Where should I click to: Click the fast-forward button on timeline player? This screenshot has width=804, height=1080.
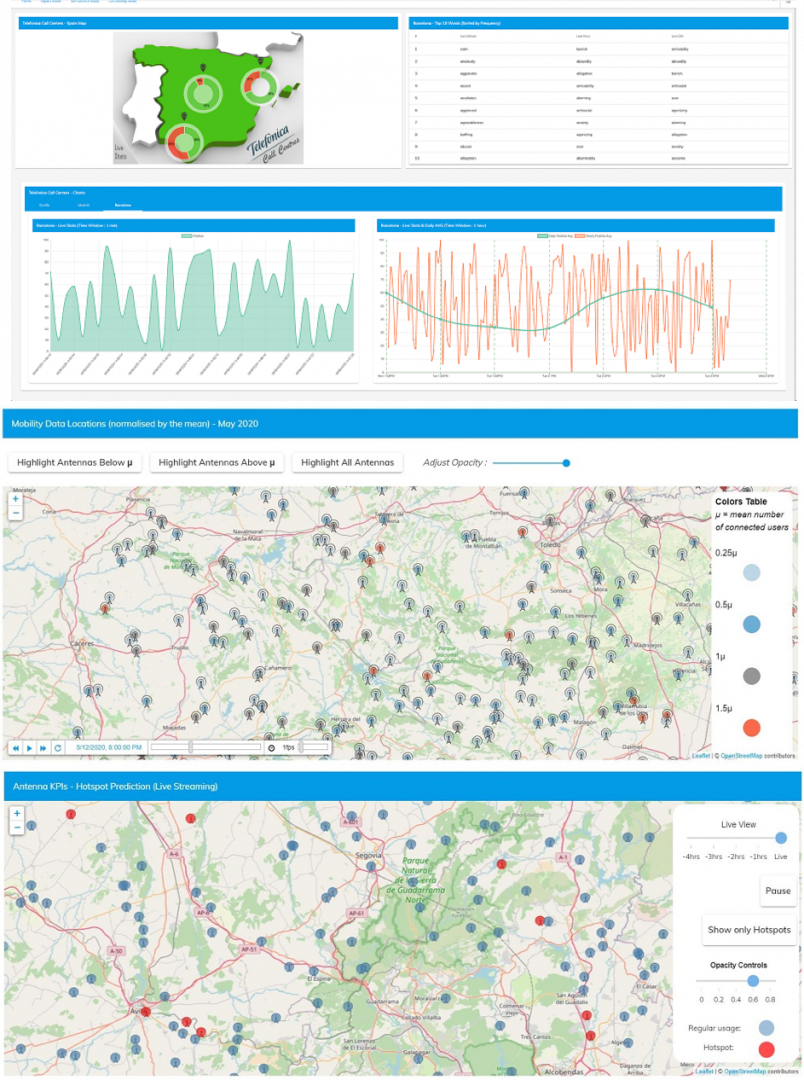[x=43, y=748]
